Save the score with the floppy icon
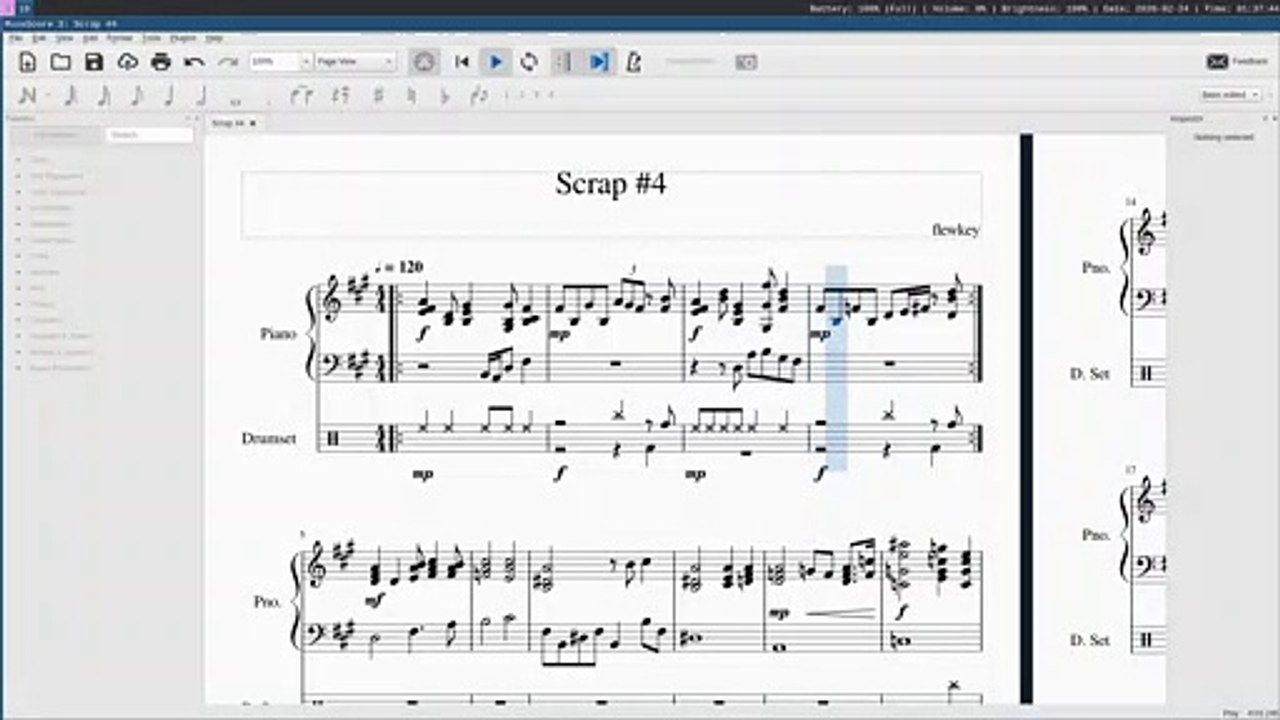This screenshot has width=1280, height=720. pyautogui.click(x=94, y=62)
